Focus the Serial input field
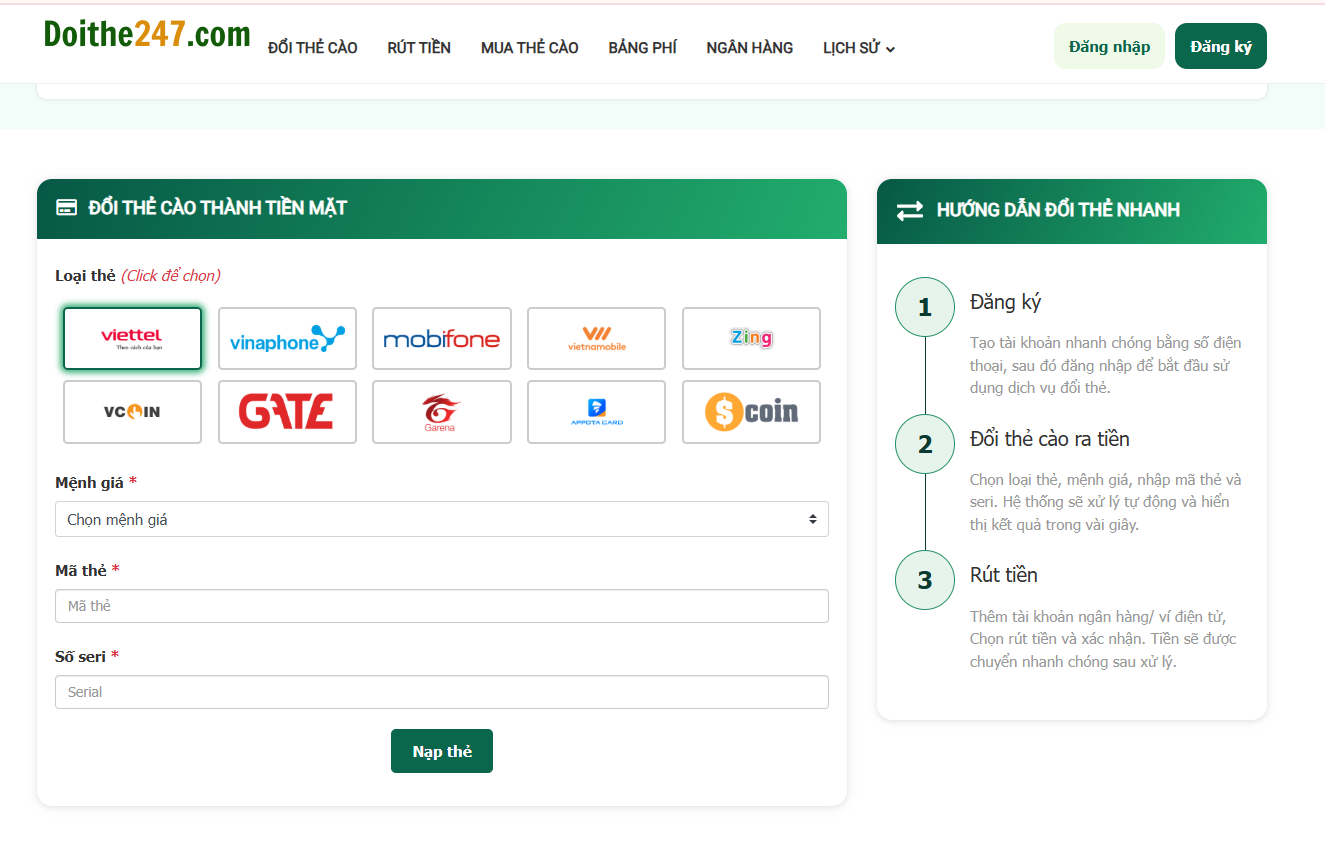Viewport: 1325px width, 848px height. [442, 692]
